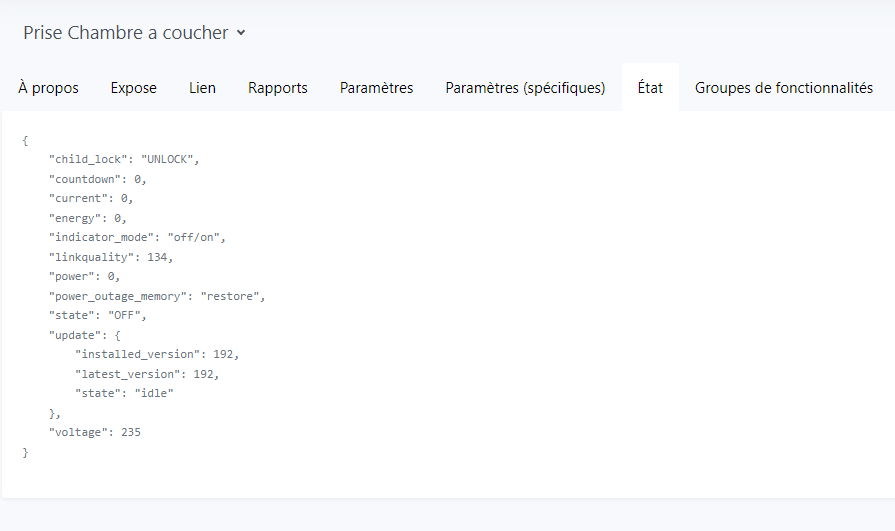Click the indicator_mode off/on line
Image resolution: width=895 pixels, height=531 pixels.
pyautogui.click(x=137, y=238)
